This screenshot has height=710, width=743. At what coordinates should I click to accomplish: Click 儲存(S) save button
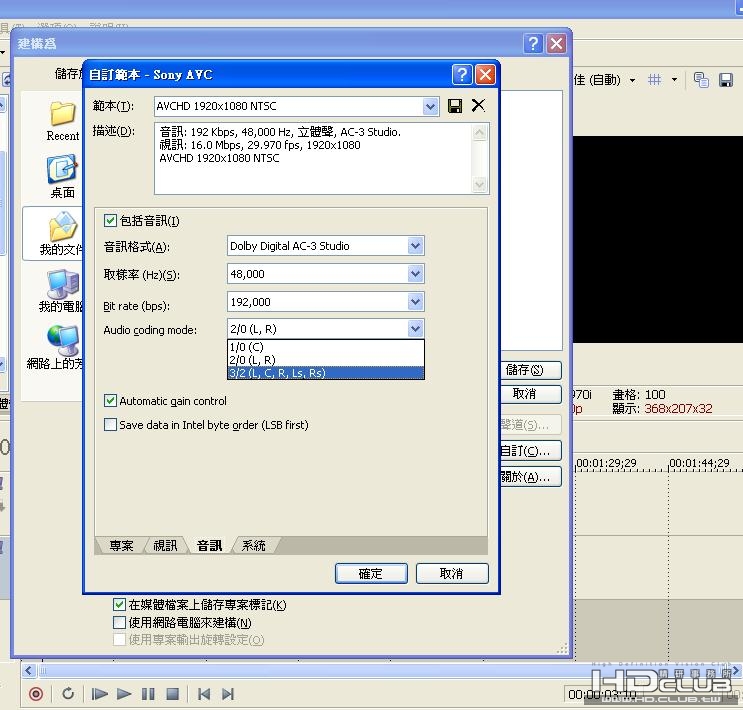(531, 370)
